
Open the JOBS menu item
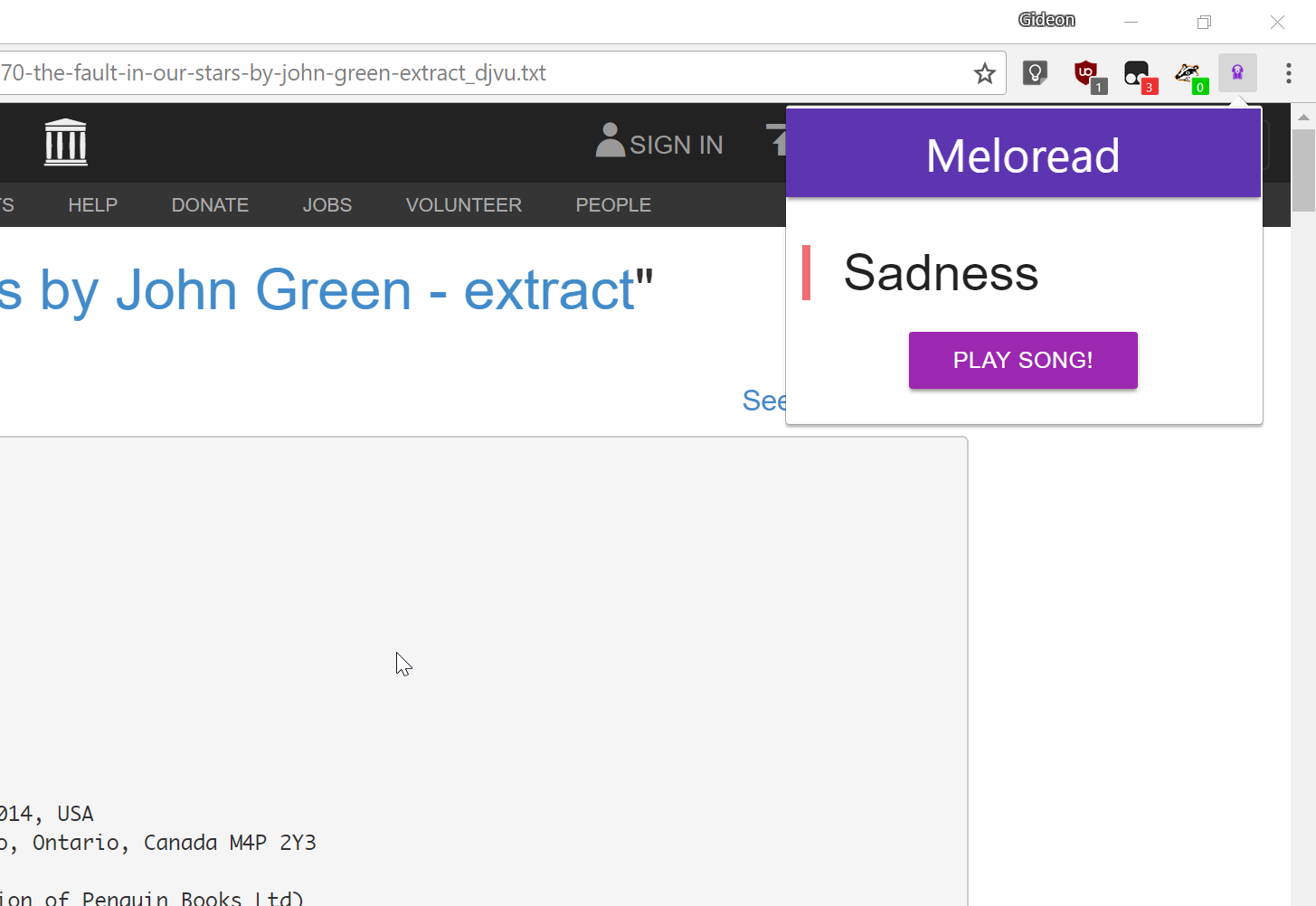point(327,205)
